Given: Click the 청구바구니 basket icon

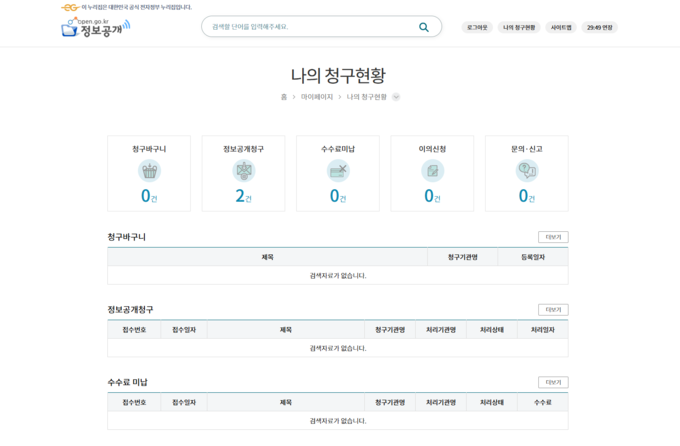Looking at the screenshot, I should coord(149,171).
